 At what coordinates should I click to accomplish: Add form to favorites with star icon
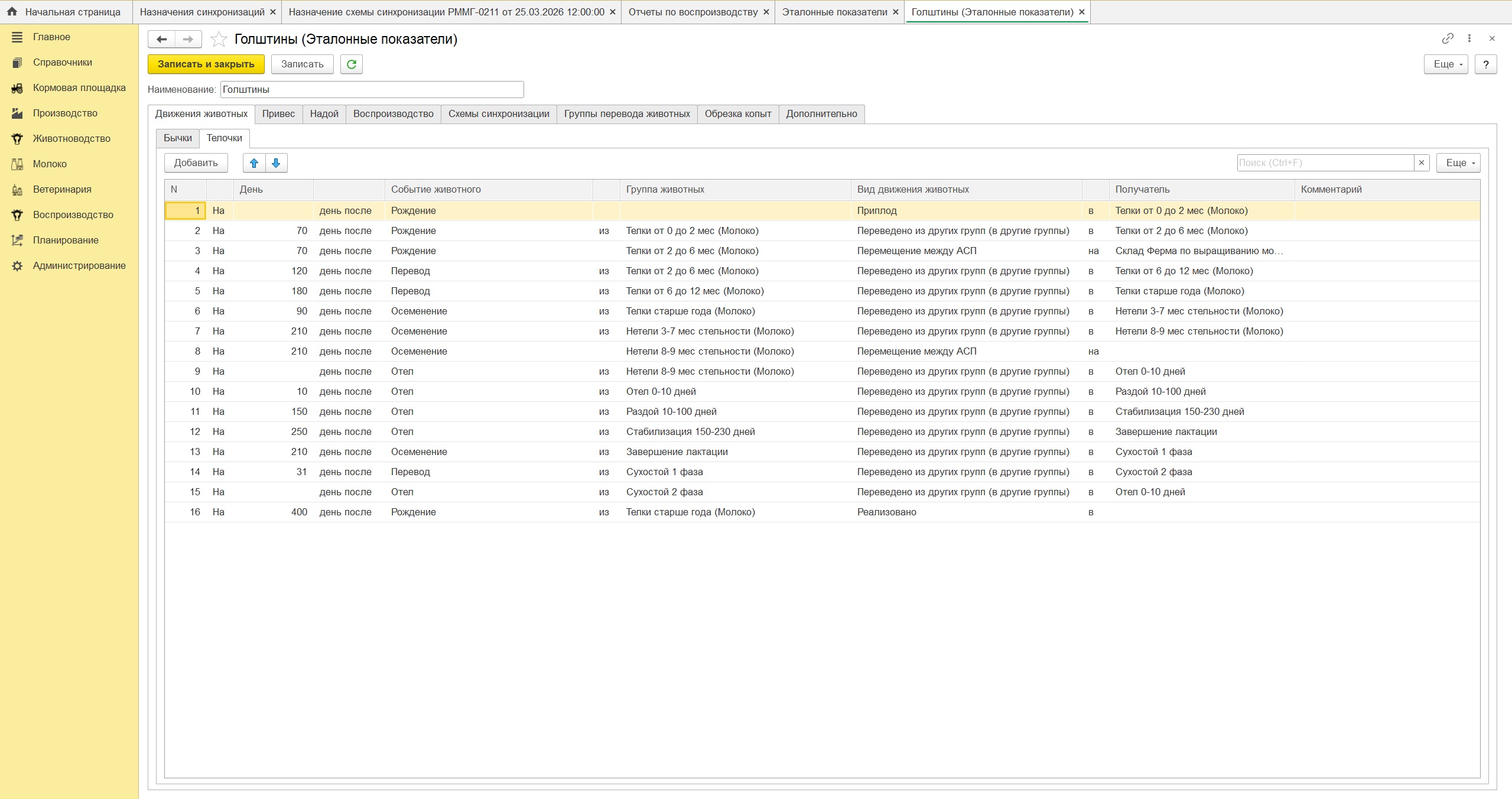[219, 40]
